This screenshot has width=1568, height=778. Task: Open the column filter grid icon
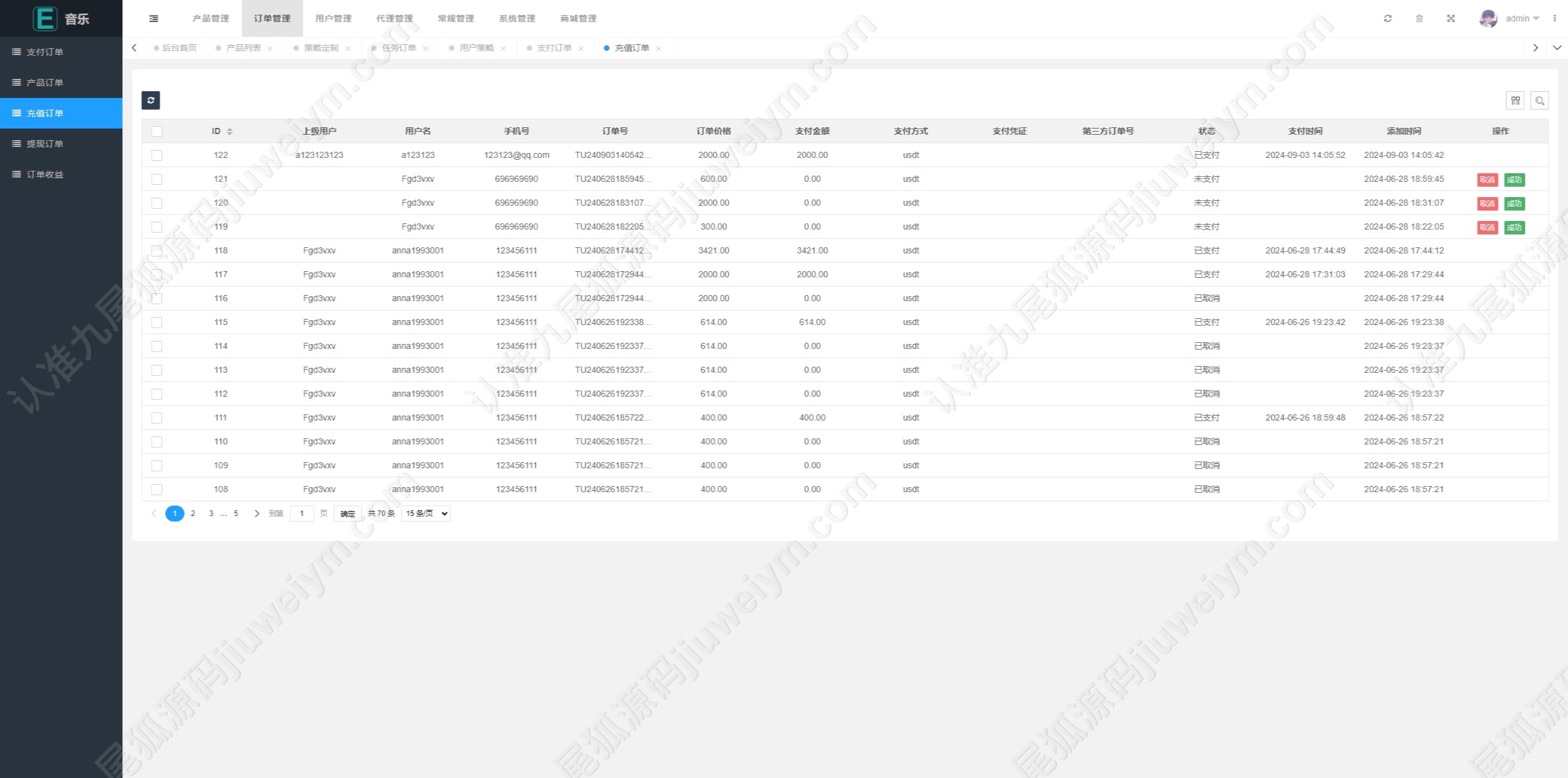tap(1515, 100)
